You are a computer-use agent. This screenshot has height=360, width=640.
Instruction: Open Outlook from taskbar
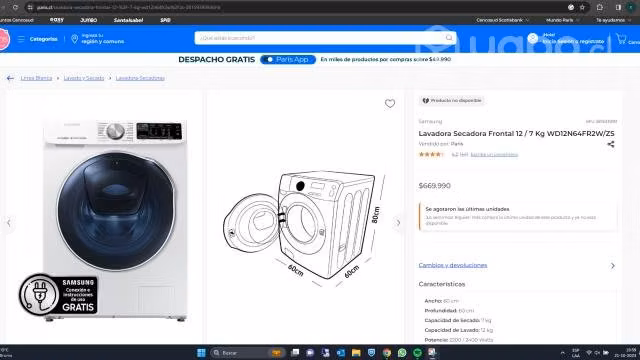tap(340, 353)
